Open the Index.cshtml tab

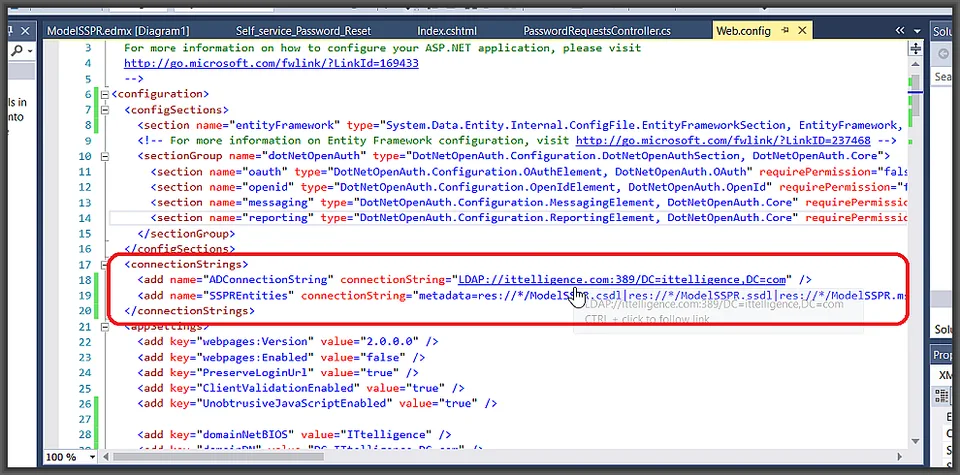coord(446,31)
